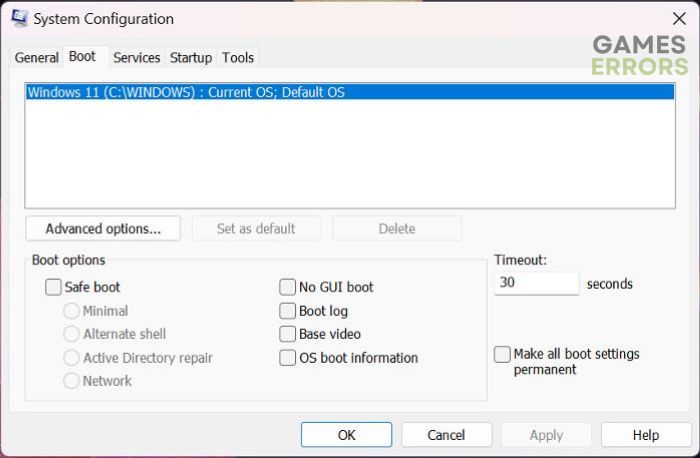The image size is (700, 458).
Task: Open the Services tab
Action: (137, 58)
